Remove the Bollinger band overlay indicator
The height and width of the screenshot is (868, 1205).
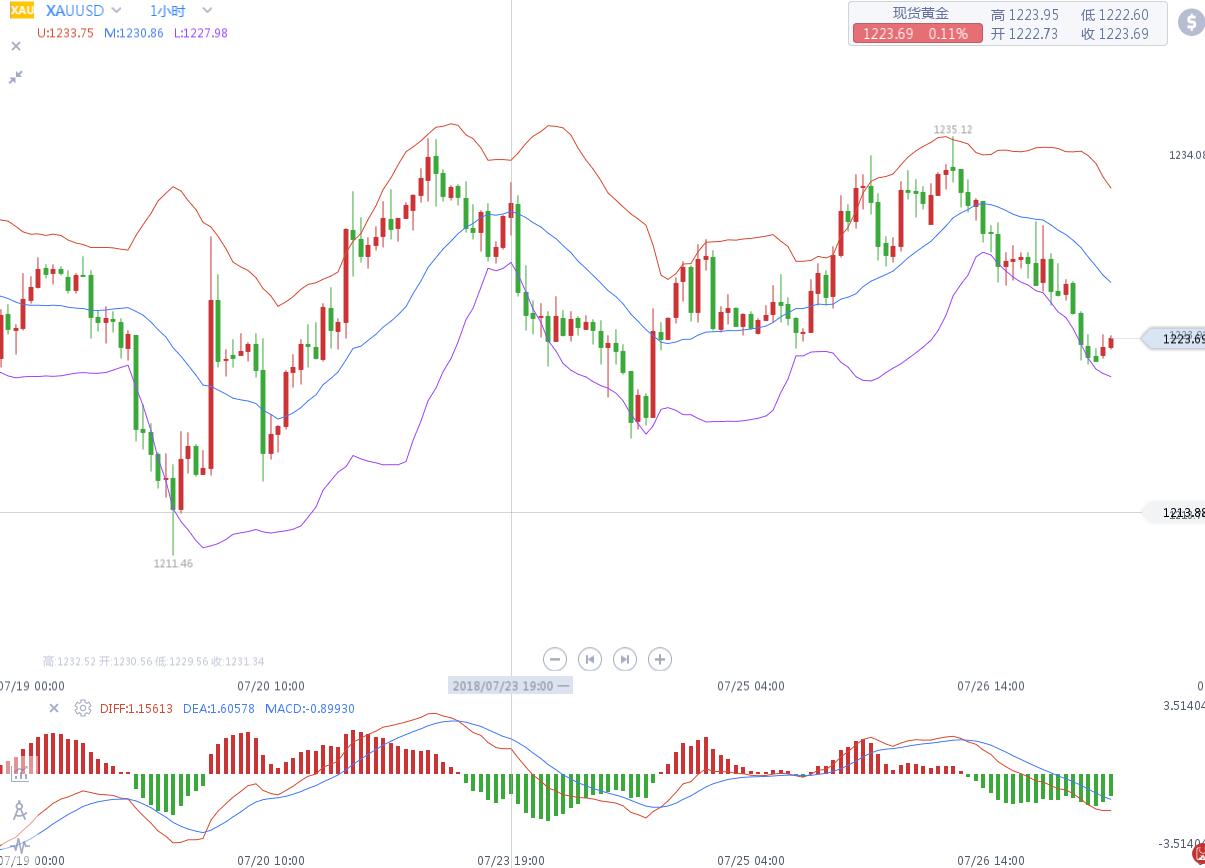[x=16, y=46]
